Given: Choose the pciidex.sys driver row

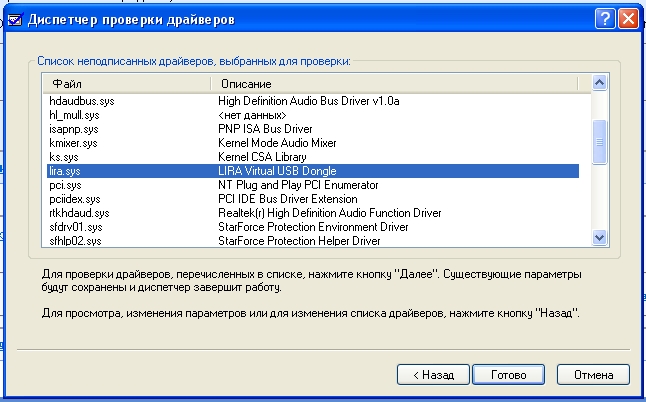Looking at the screenshot, I should [75, 199].
